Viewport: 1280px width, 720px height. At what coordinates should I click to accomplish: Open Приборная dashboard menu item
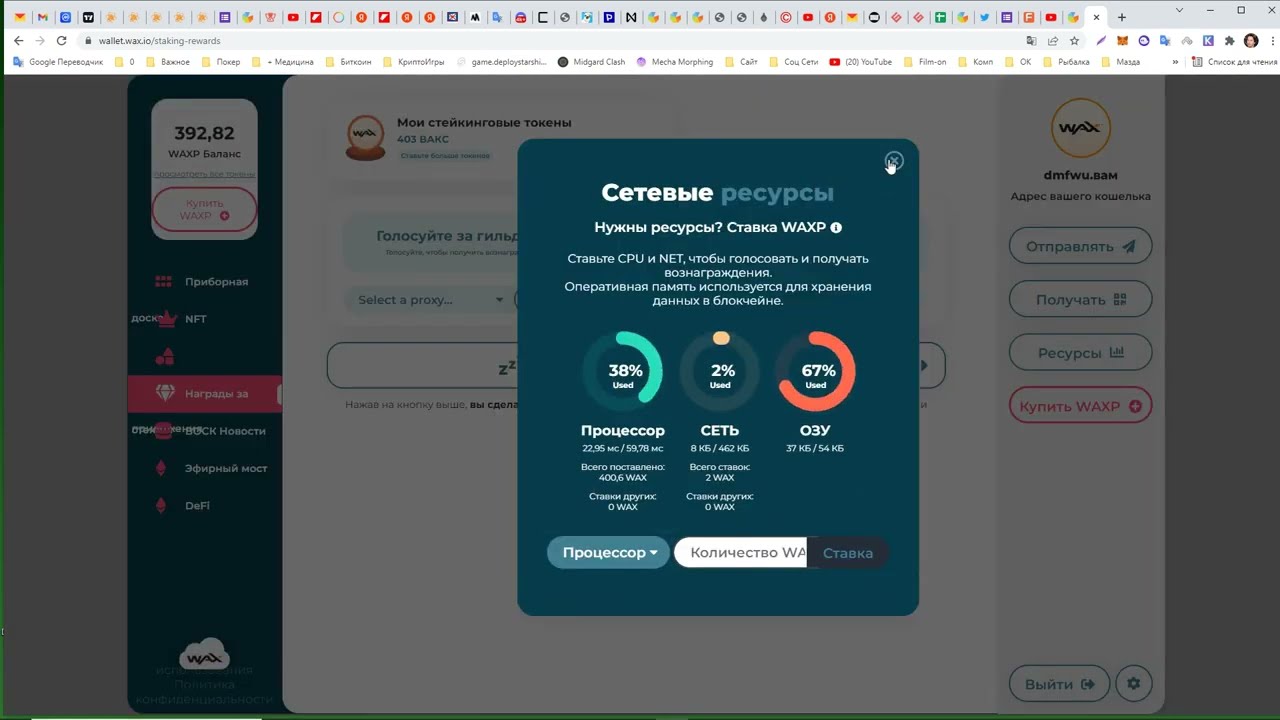click(216, 282)
